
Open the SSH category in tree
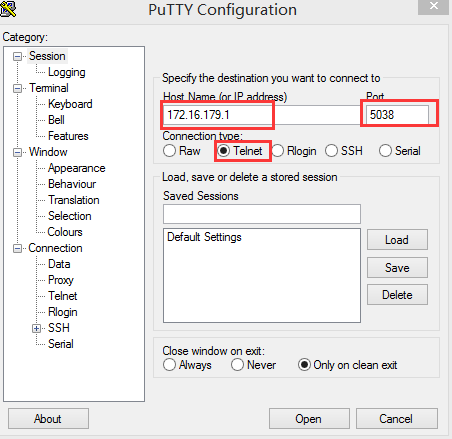click(59, 328)
